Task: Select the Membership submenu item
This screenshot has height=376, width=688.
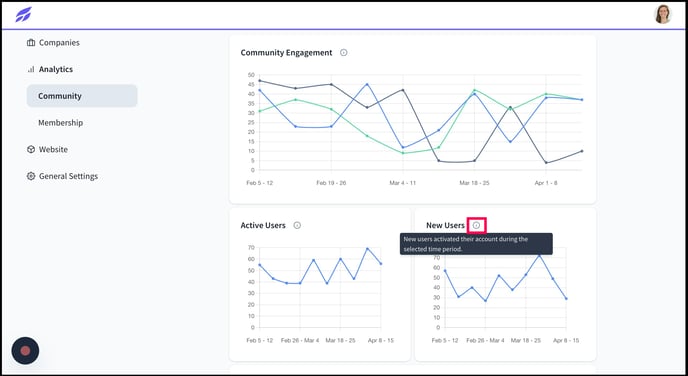Action: [x=61, y=122]
